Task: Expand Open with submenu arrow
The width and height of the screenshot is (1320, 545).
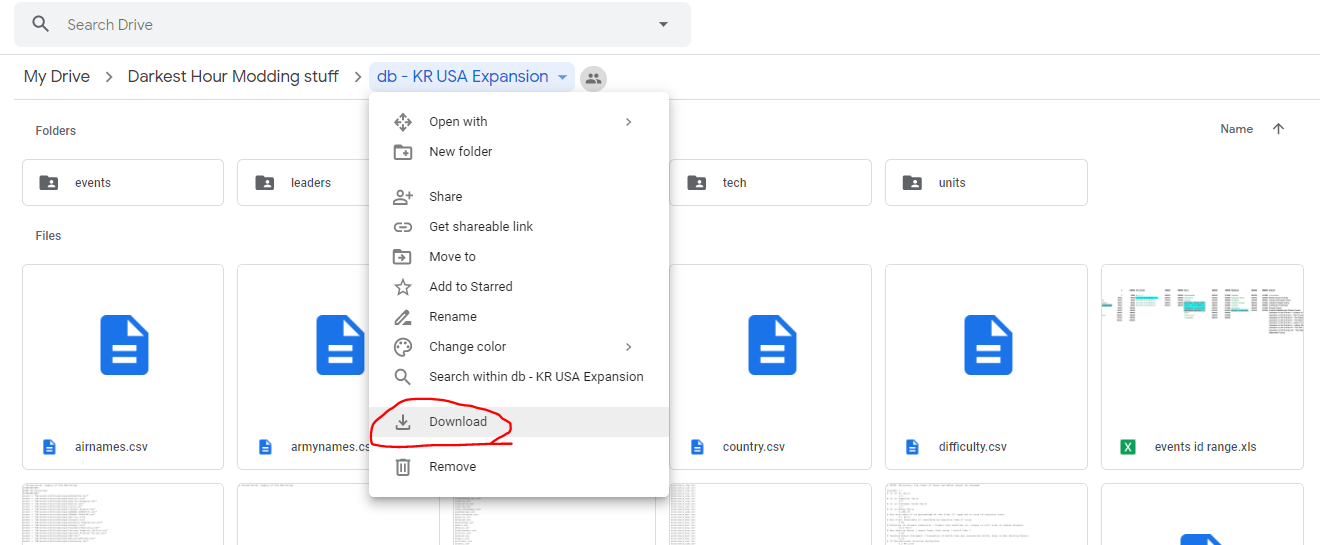Action: point(629,122)
